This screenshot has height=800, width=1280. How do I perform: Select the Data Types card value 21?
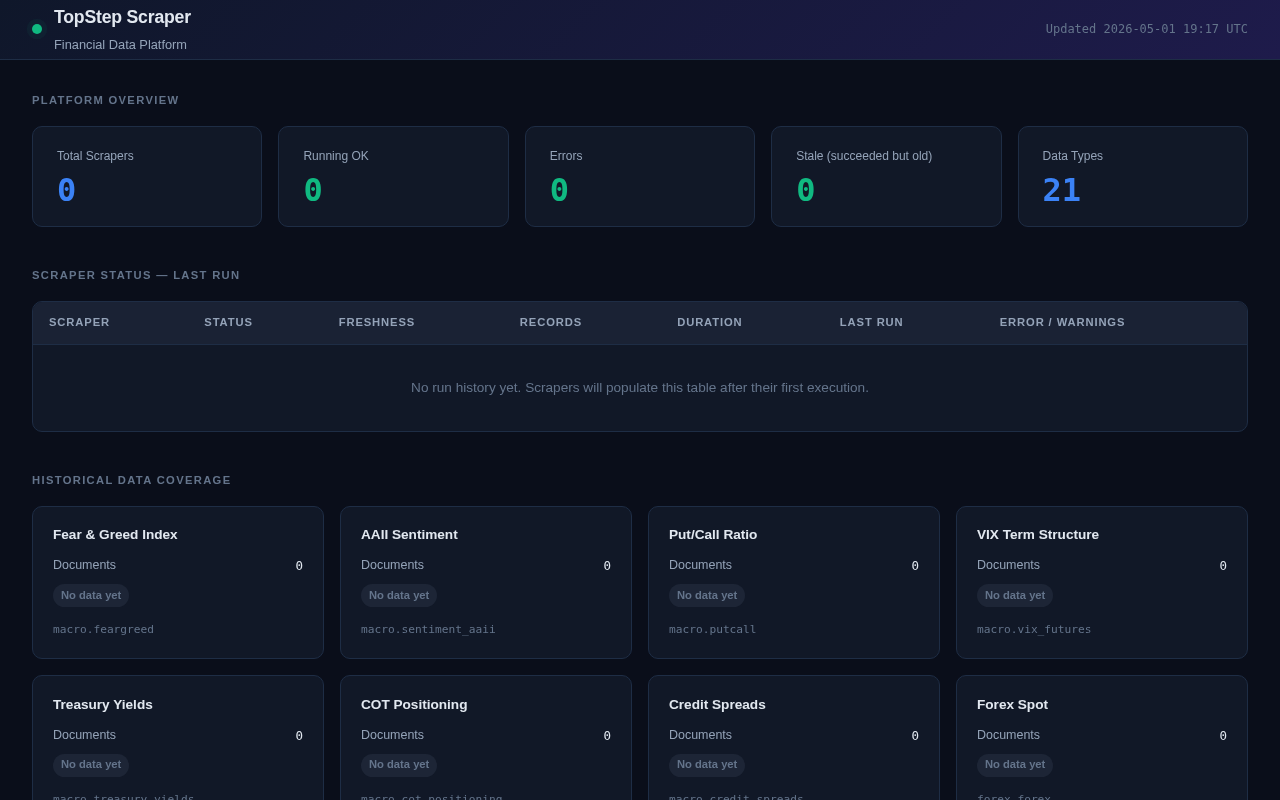pos(1061,190)
